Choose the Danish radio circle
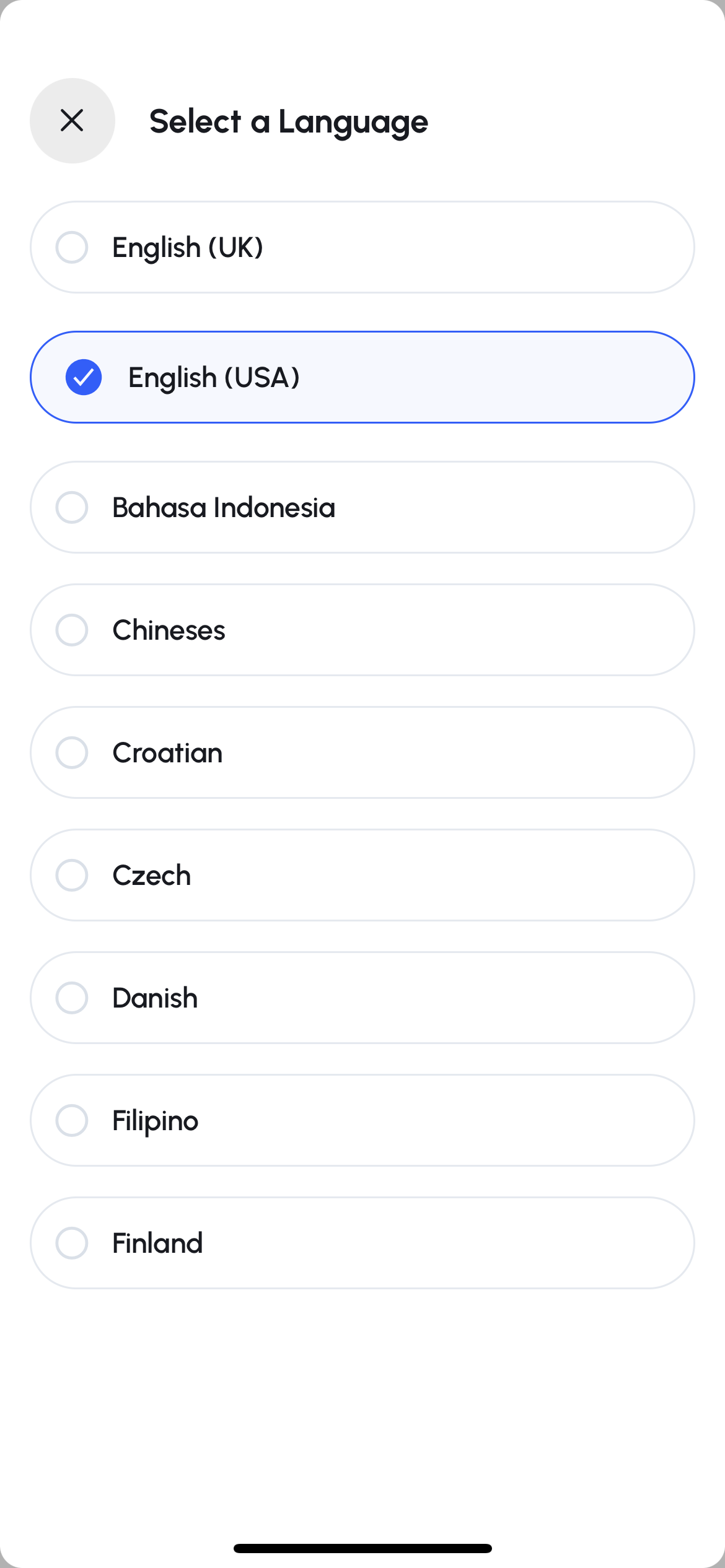 point(72,998)
